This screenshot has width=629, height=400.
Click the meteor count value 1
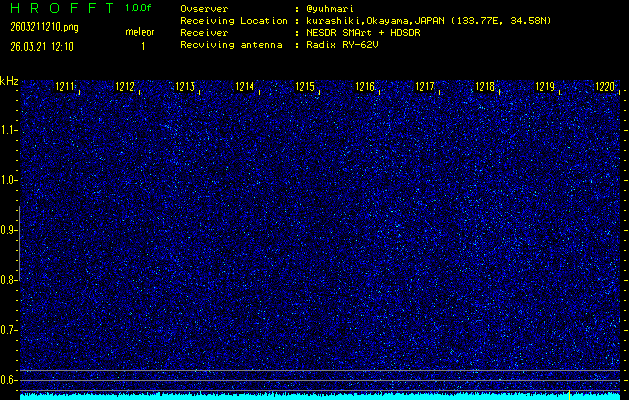tap(143, 47)
